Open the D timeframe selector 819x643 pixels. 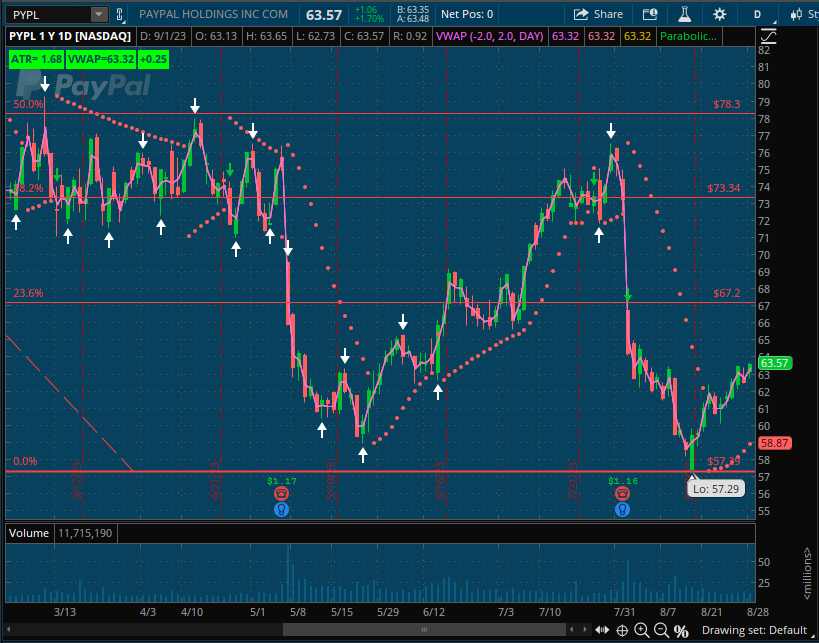[x=757, y=15]
